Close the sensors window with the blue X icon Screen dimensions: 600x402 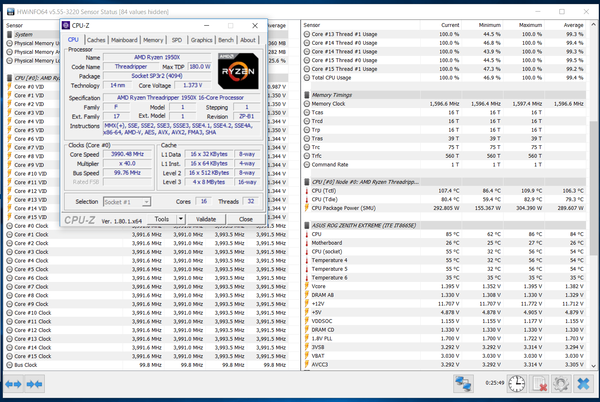[x=583, y=384]
